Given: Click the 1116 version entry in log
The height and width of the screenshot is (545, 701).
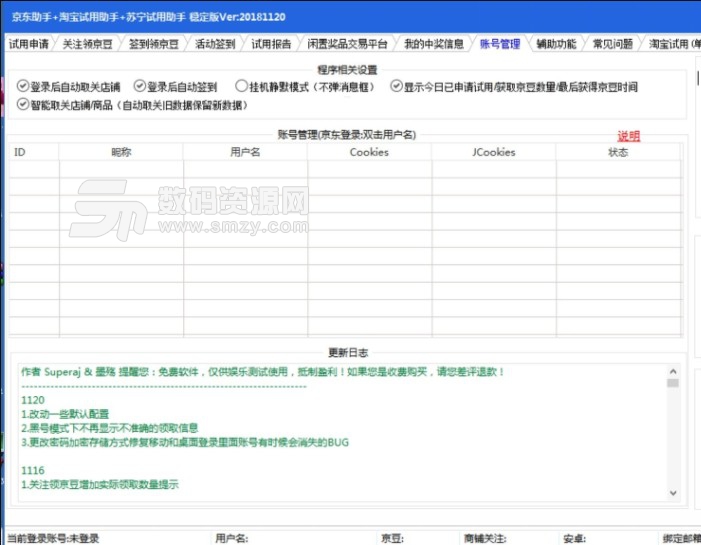Looking at the screenshot, I should click(33, 470).
